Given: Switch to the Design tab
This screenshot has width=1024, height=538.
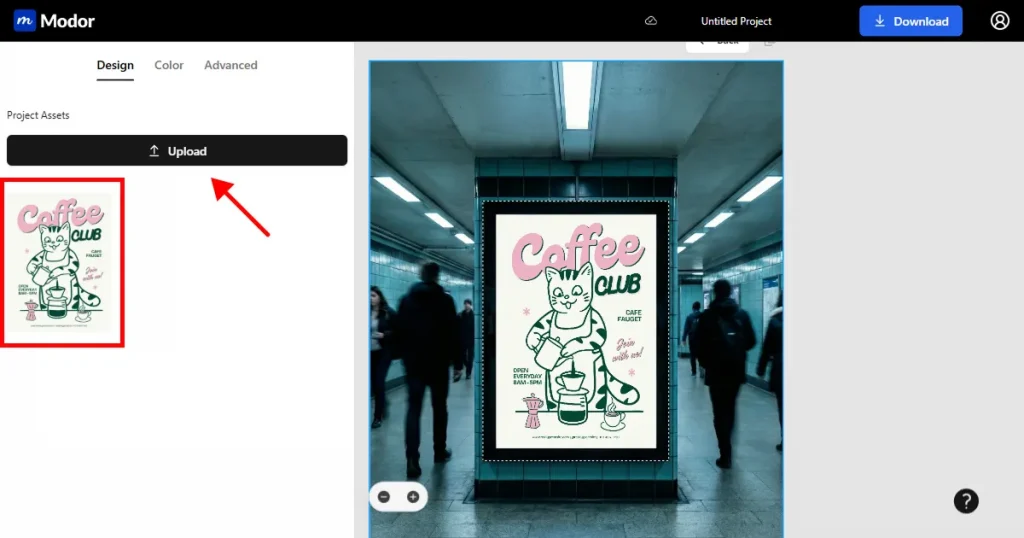Looking at the screenshot, I should (x=115, y=65).
